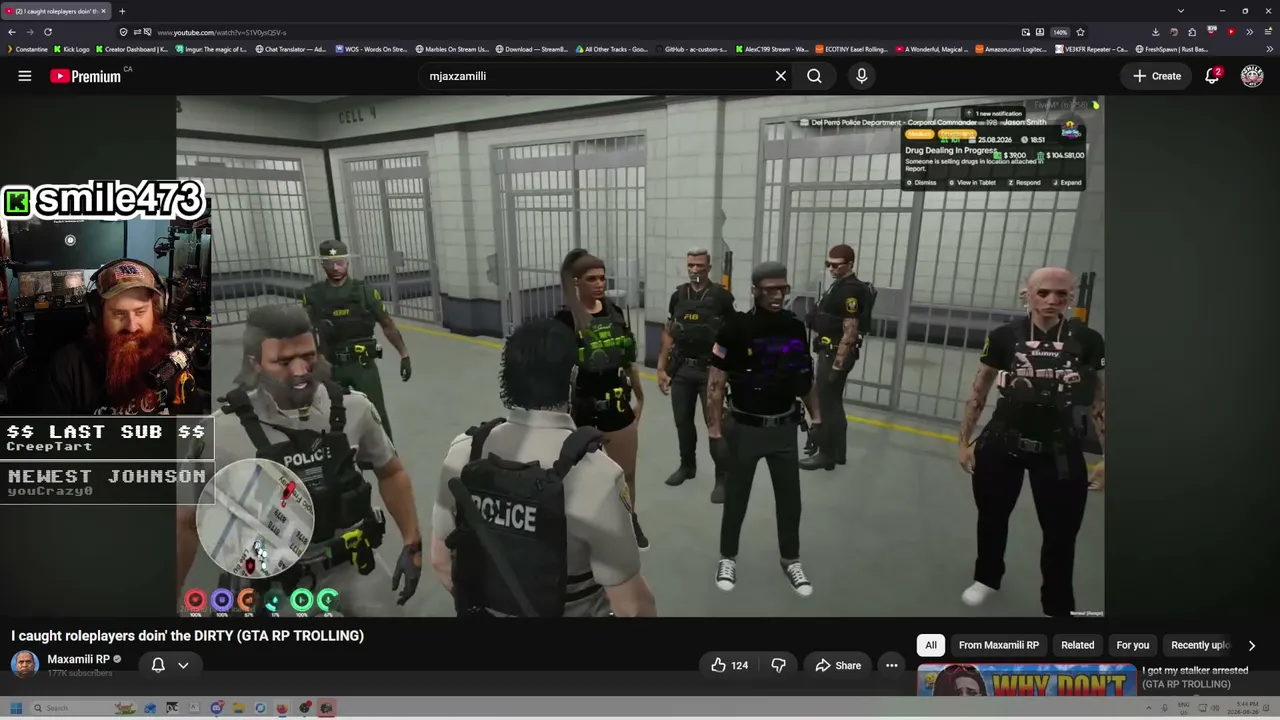Open Maxamili RP channel avatar
The width and height of the screenshot is (1280, 720).
coord(25,664)
